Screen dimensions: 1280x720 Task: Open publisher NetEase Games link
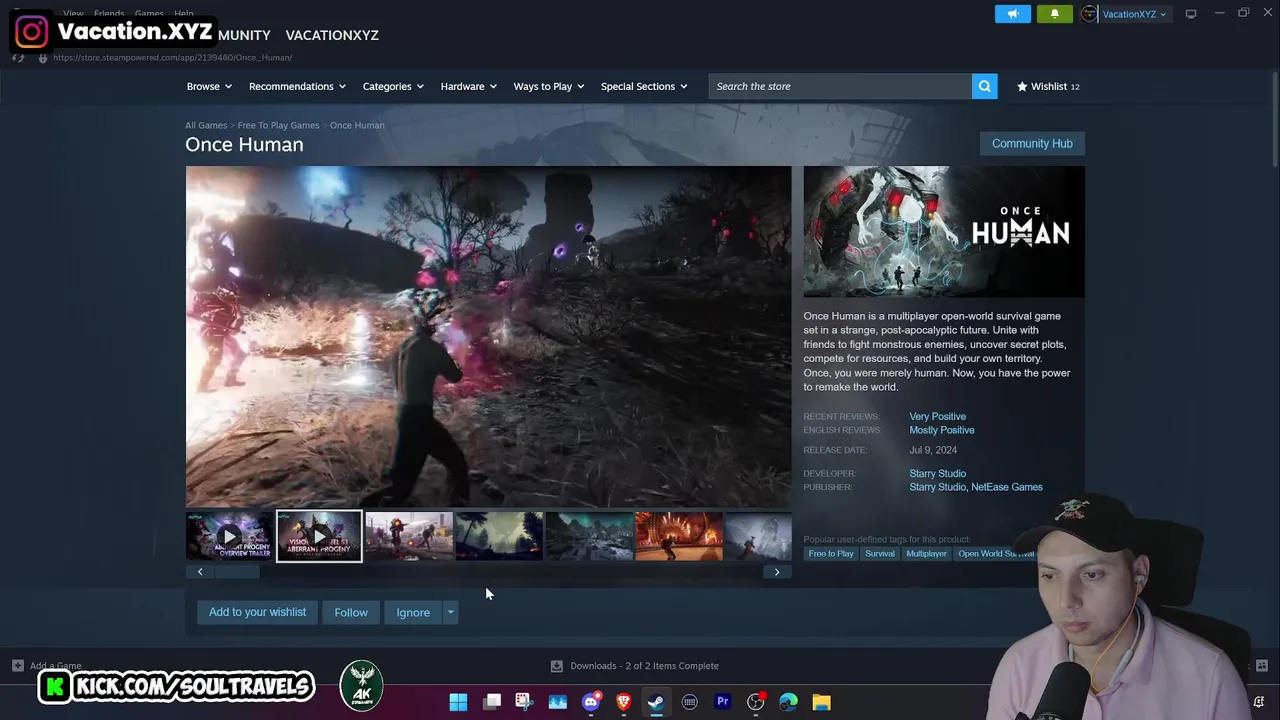[1007, 487]
